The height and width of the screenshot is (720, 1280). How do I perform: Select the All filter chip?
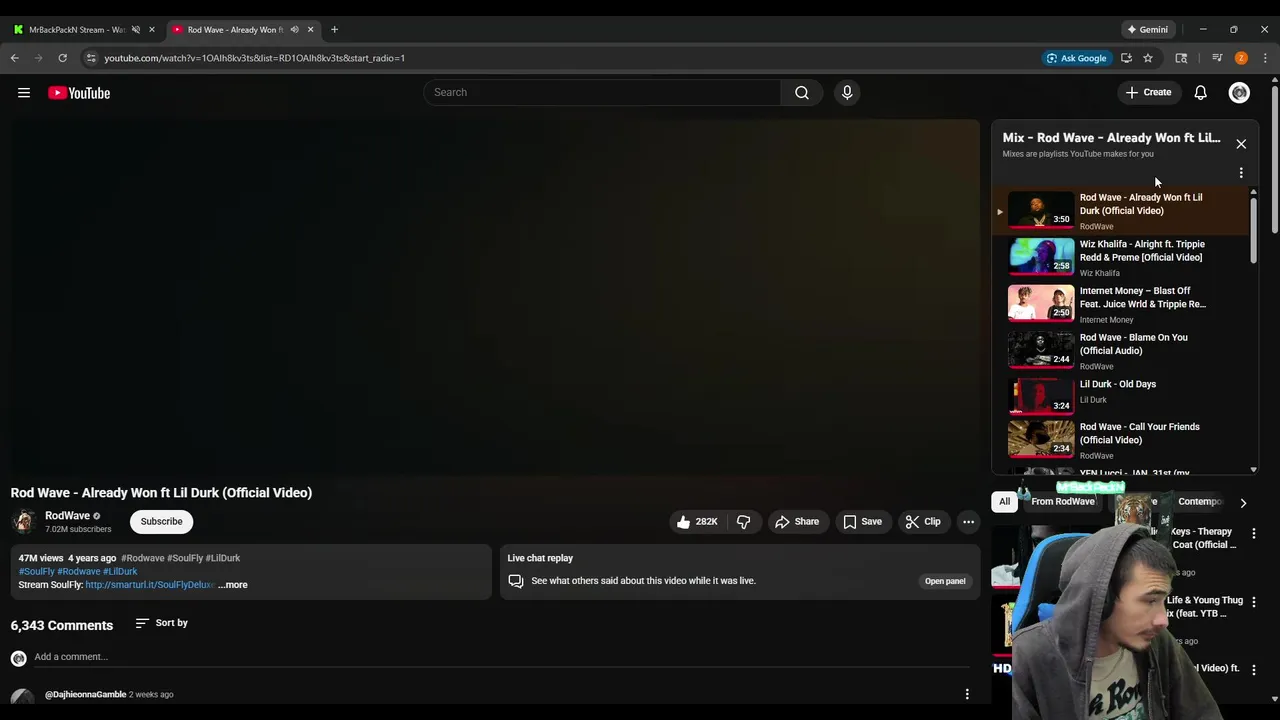tap(1004, 502)
